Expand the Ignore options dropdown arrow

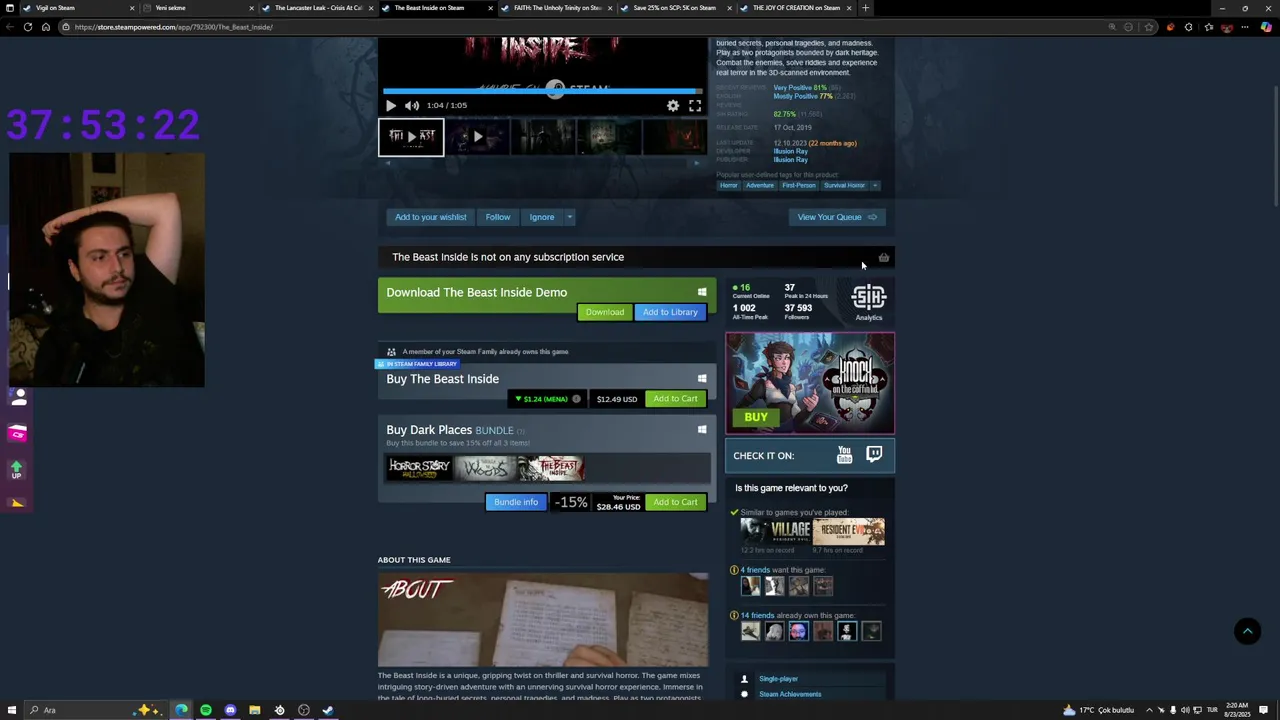(569, 217)
